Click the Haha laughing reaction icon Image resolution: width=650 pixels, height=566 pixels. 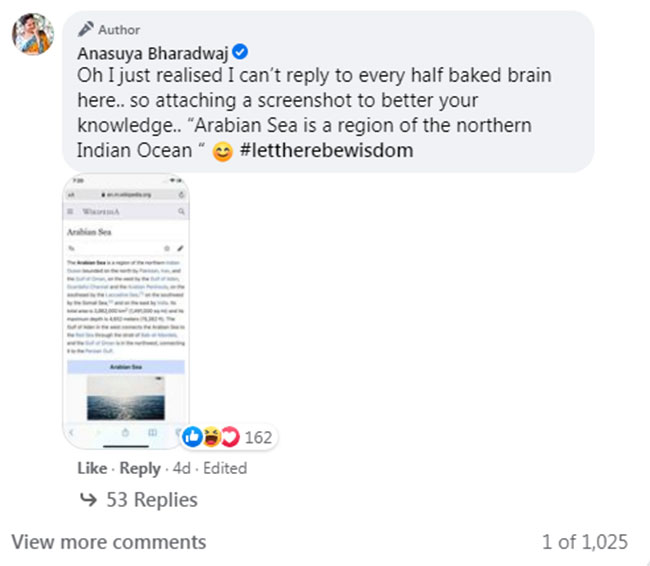click(211, 437)
